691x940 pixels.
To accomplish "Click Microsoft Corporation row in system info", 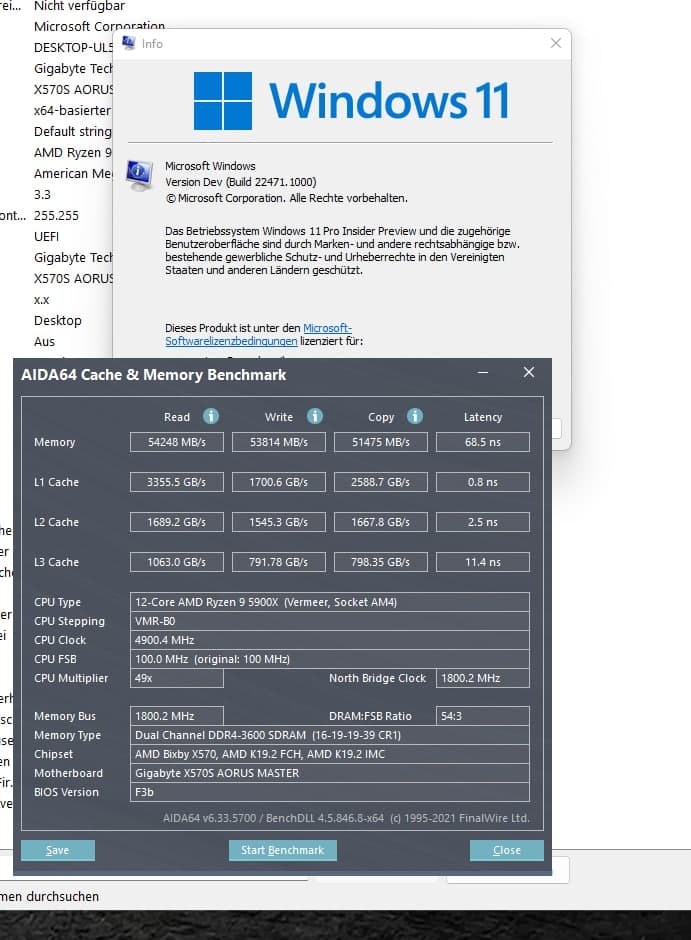I will tap(99, 26).
